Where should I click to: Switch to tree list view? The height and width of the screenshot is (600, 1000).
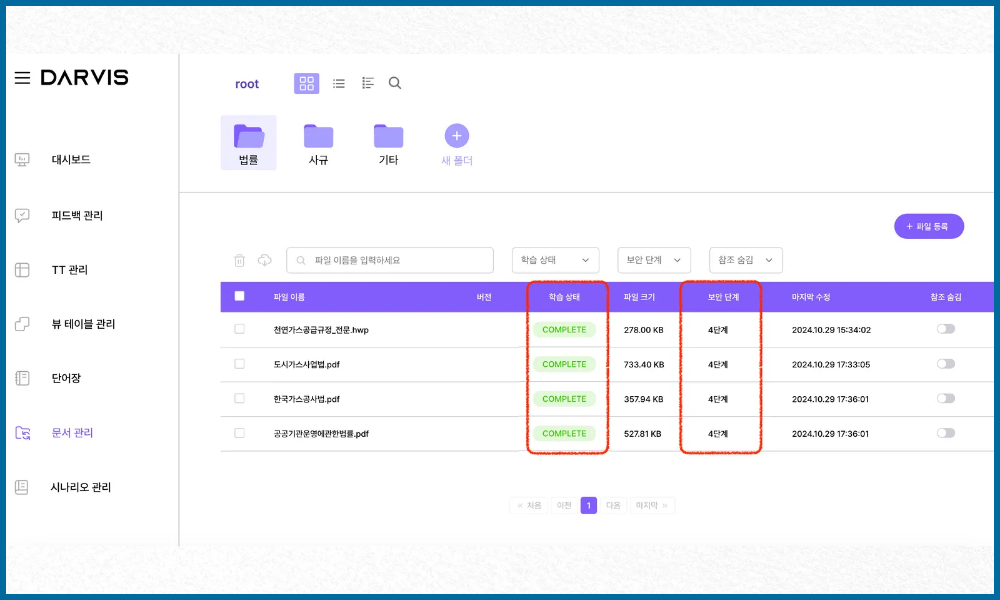pos(367,83)
